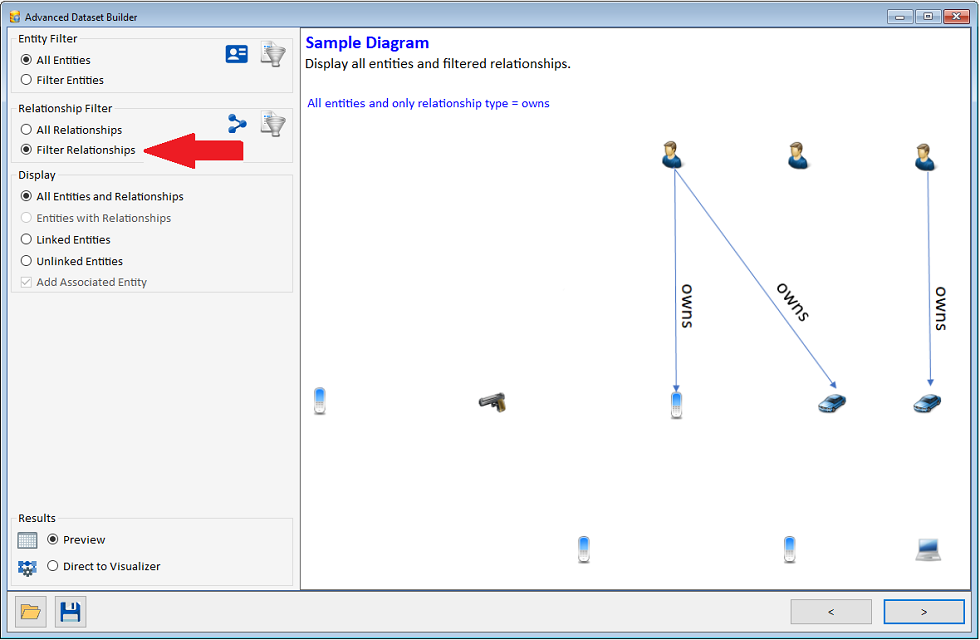Click the save floppy disk icon
This screenshot has width=980, height=640.
point(70,612)
